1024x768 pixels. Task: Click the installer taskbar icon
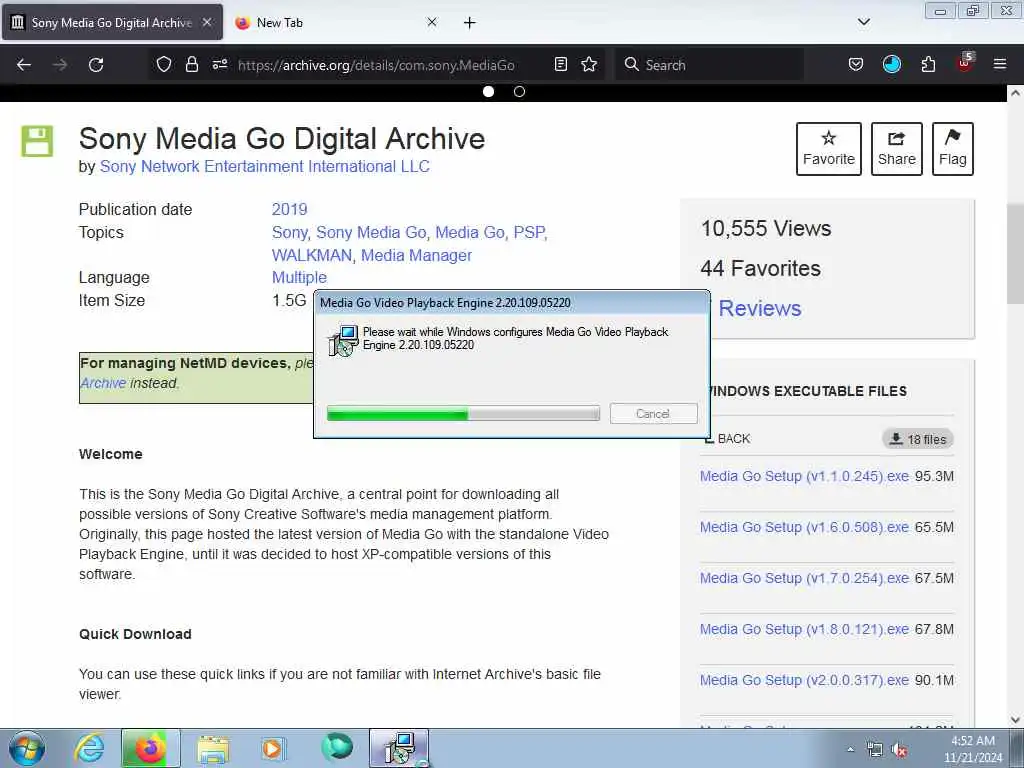tap(399, 748)
